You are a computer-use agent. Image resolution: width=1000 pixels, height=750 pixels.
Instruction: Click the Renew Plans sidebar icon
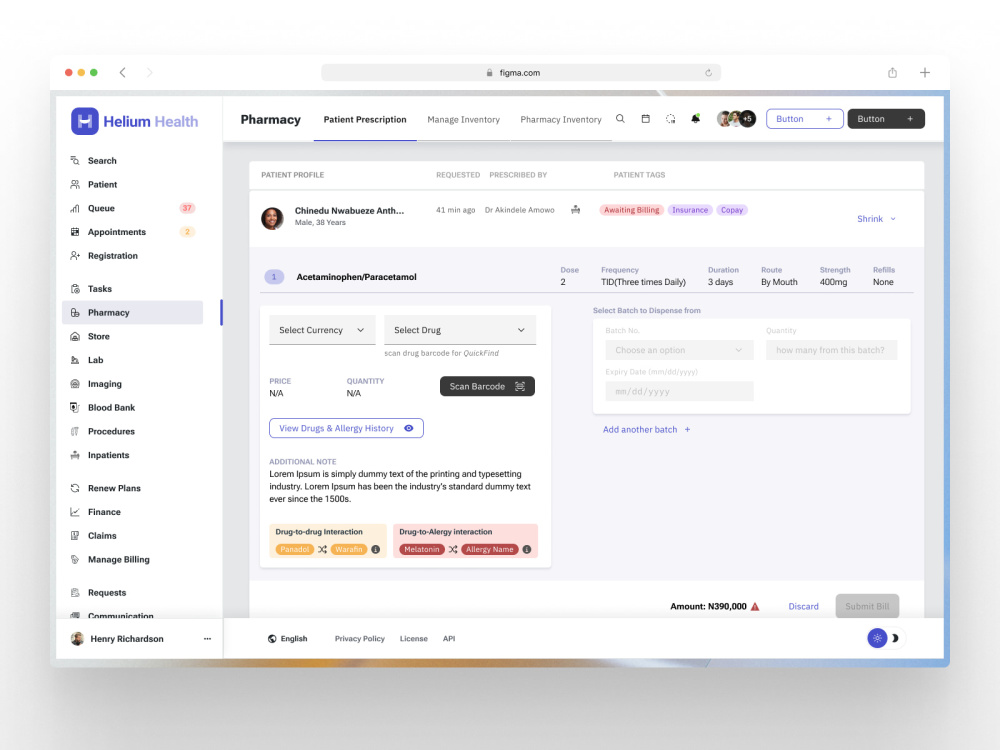[x=75, y=489]
